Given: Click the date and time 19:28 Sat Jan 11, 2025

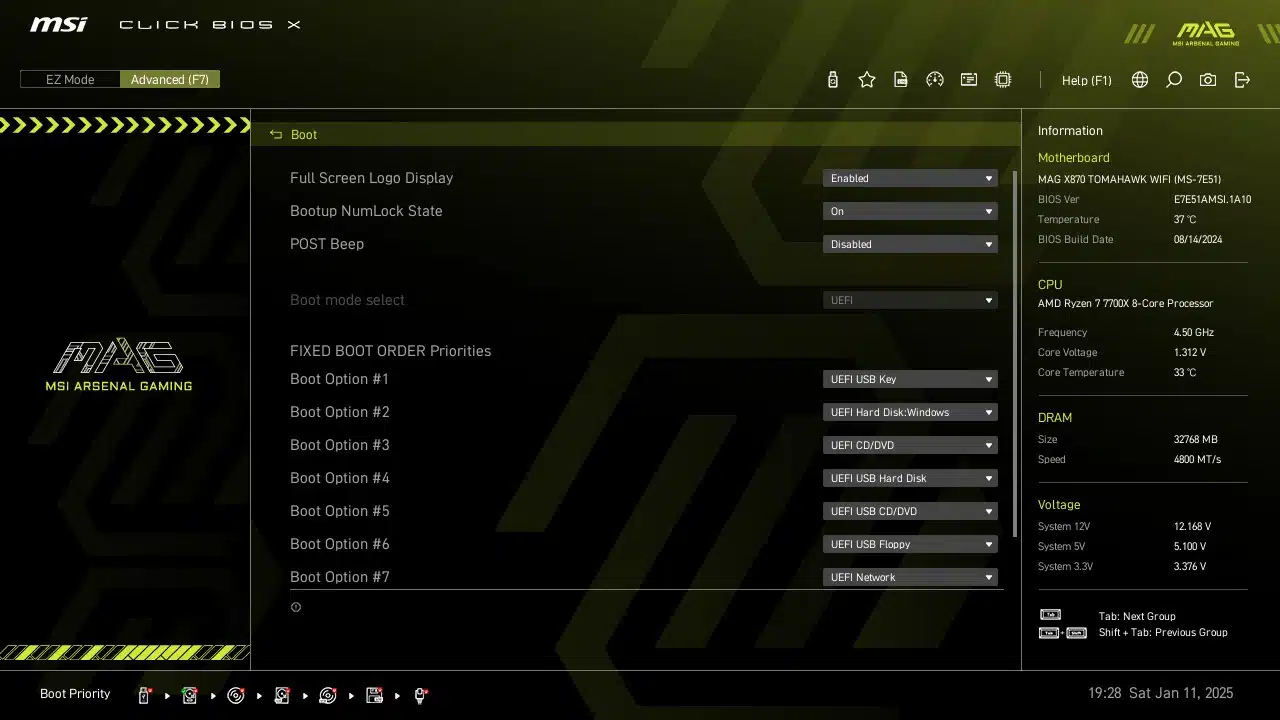Looking at the screenshot, I should 1160,693.
